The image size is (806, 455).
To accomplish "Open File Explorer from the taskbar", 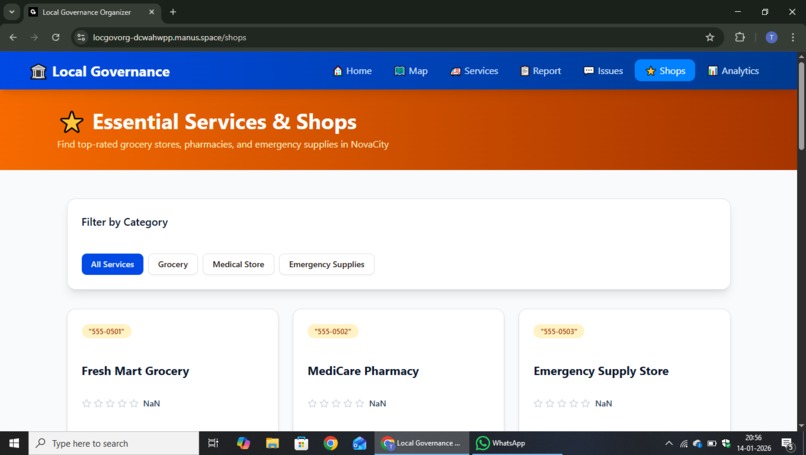I will [272, 443].
